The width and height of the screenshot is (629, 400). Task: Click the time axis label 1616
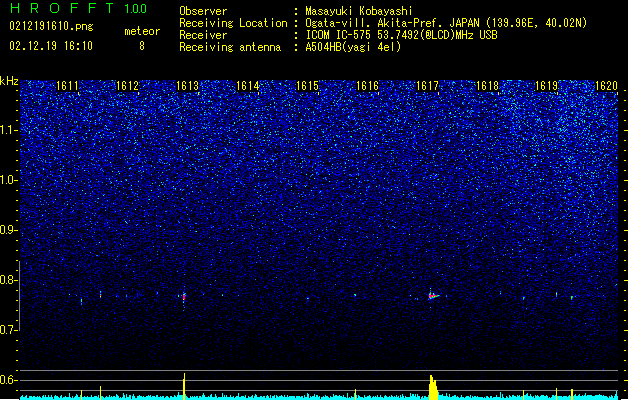pos(367,86)
